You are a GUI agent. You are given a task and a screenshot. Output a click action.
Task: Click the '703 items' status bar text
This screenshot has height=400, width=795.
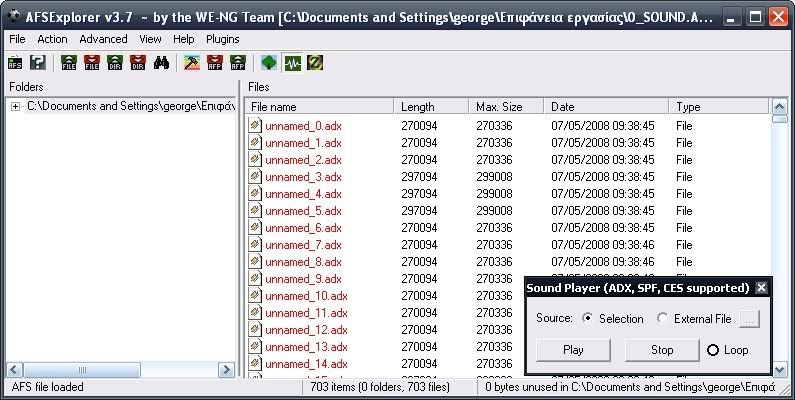[x=380, y=387]
